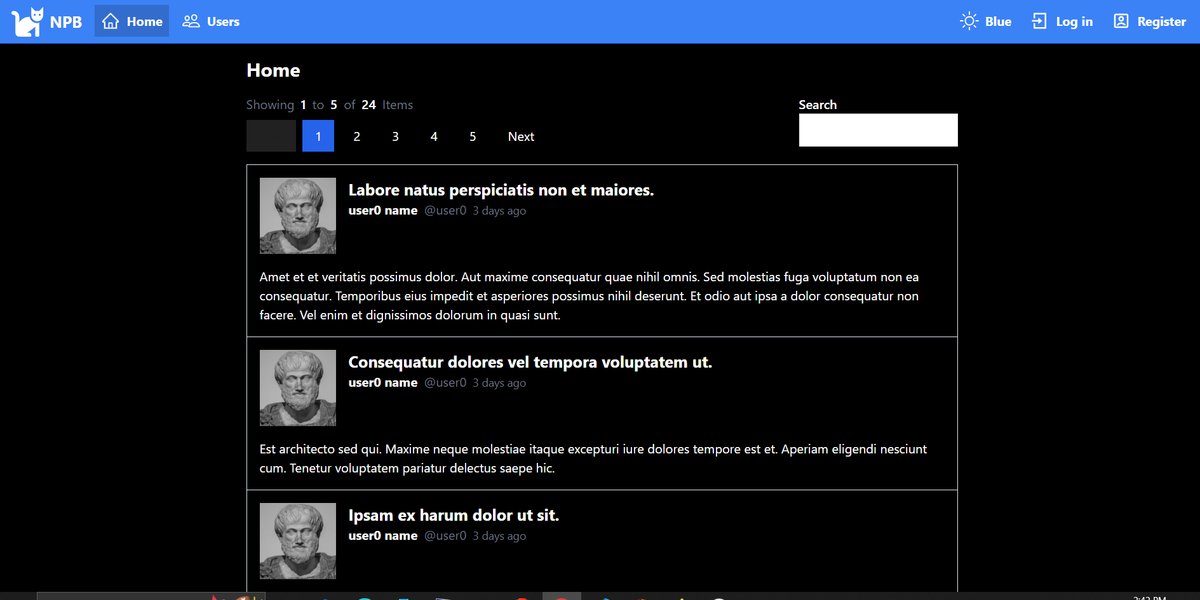Image resolution: width=1200 pixels, height=600 pixels.
Task: Click '@user0' handle on 'Labore natus' post
Action: pos(445,211)
